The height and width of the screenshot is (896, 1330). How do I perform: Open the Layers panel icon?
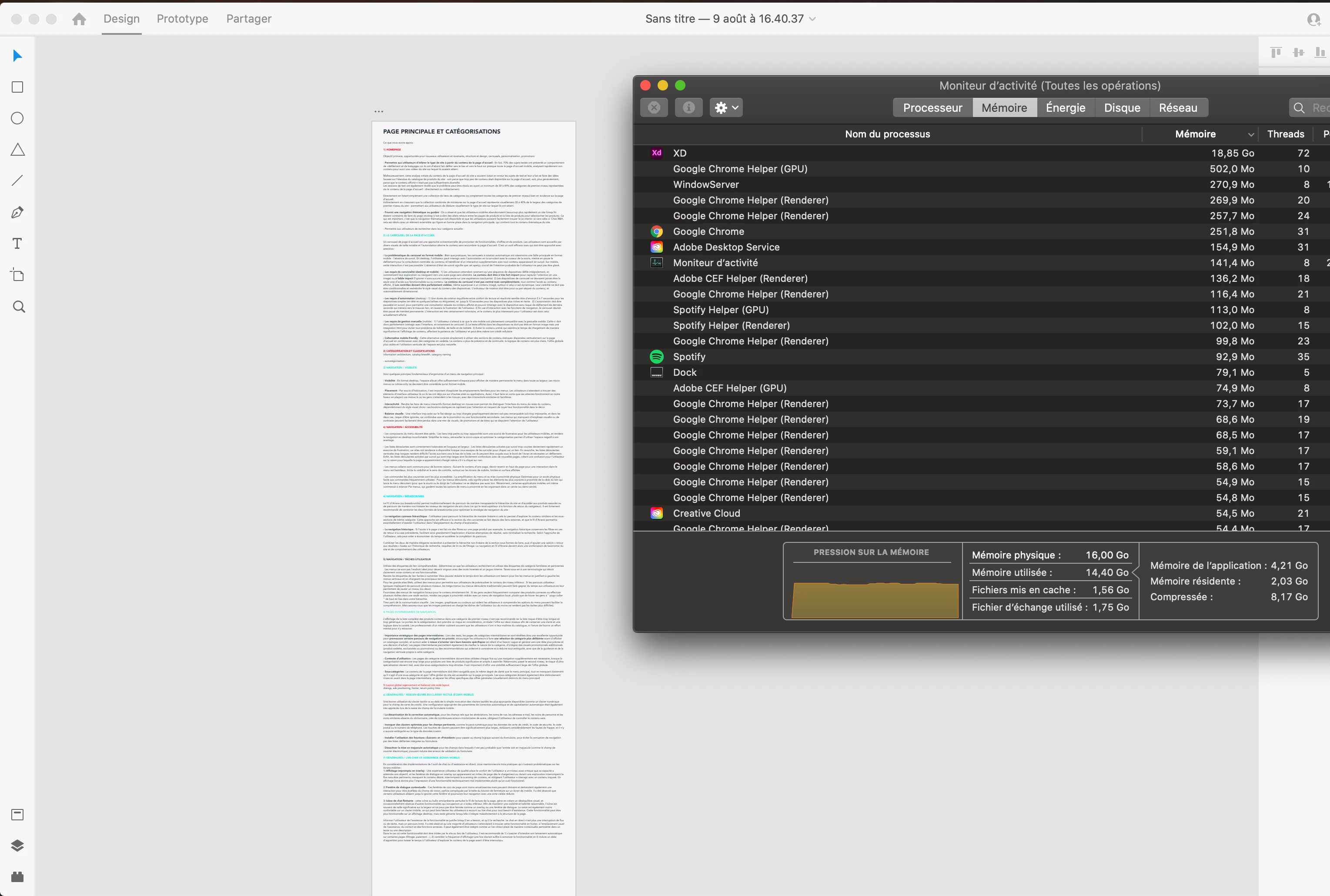[18, 846]
